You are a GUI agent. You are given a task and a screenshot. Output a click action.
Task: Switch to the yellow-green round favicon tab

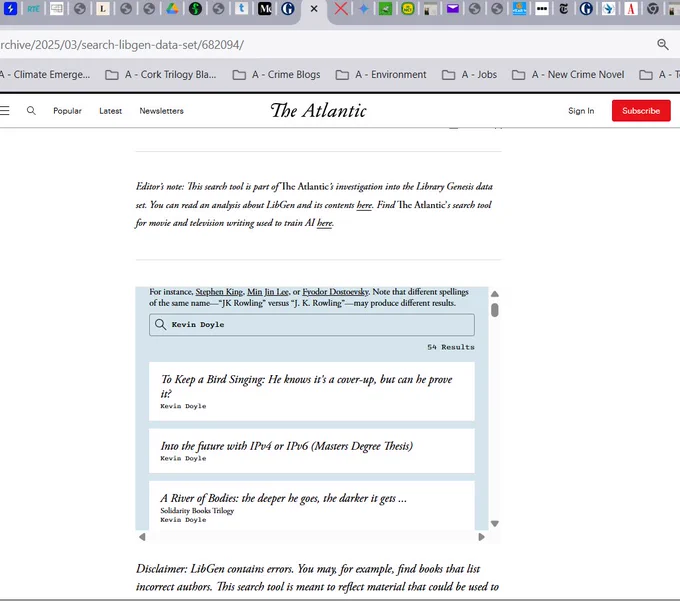(x=408, y=9)
